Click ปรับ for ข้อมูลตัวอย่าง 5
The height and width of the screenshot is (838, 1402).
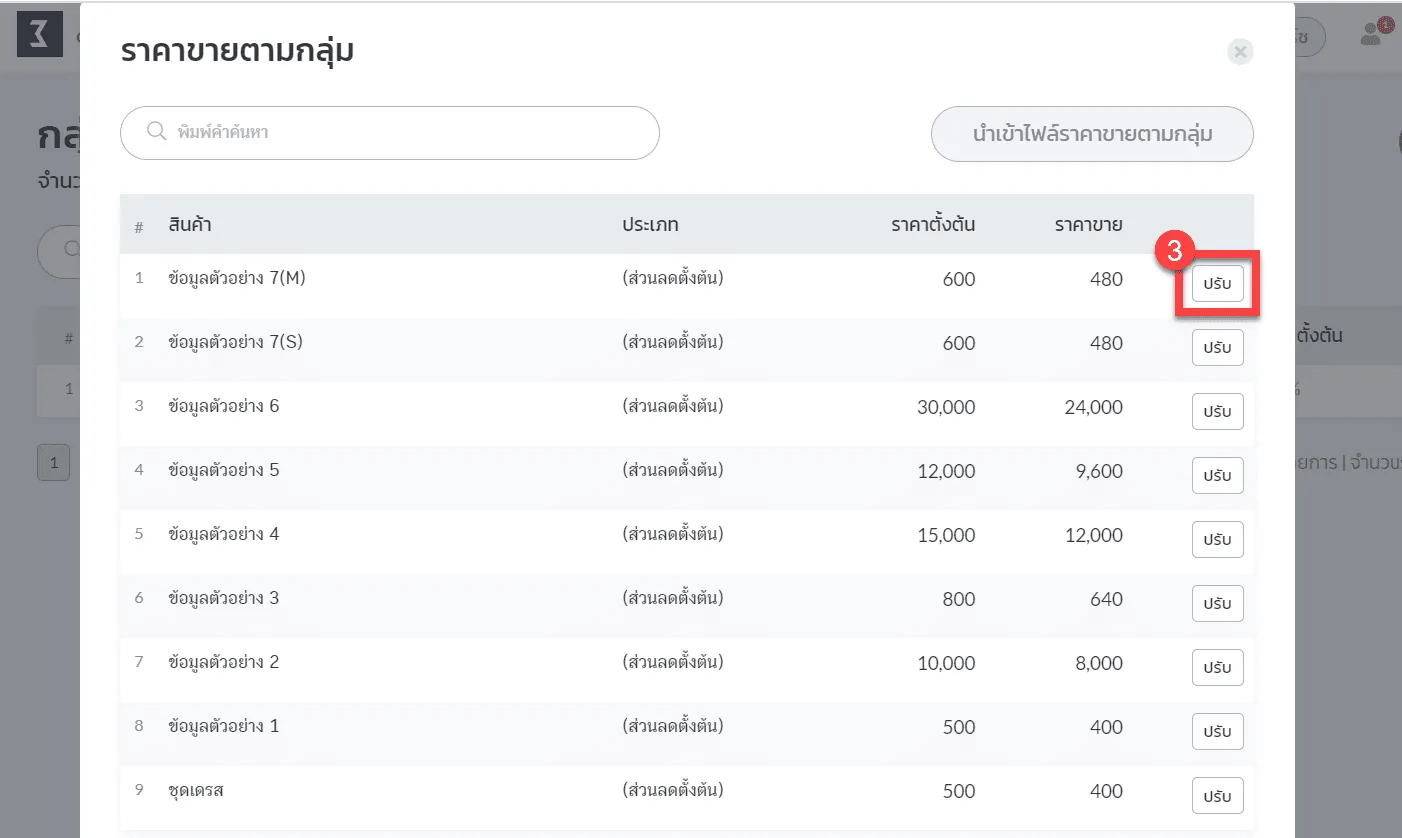tap(1217, 476)
